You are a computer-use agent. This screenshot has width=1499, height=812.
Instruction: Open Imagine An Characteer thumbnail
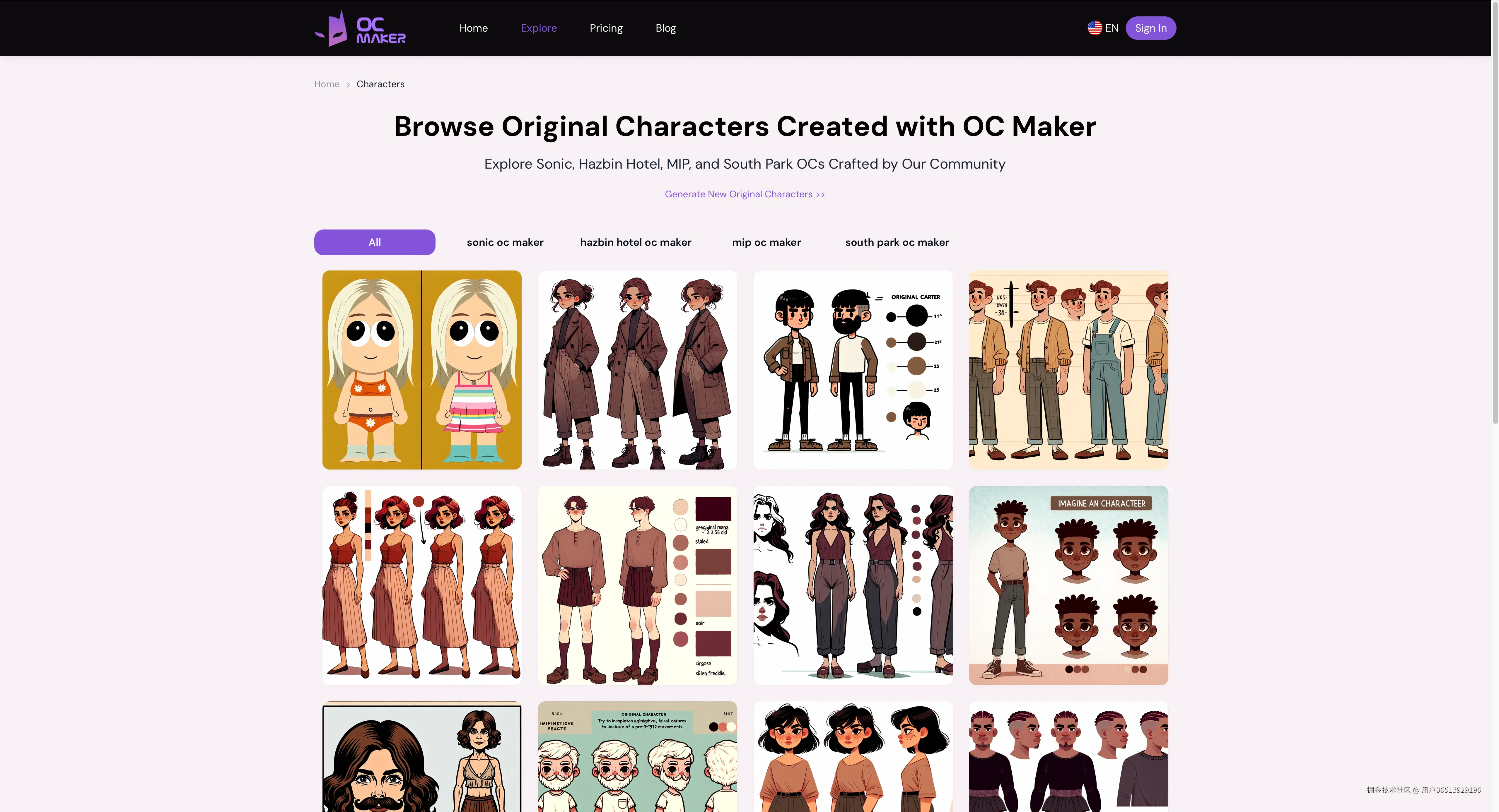[x=1068, y=585]
